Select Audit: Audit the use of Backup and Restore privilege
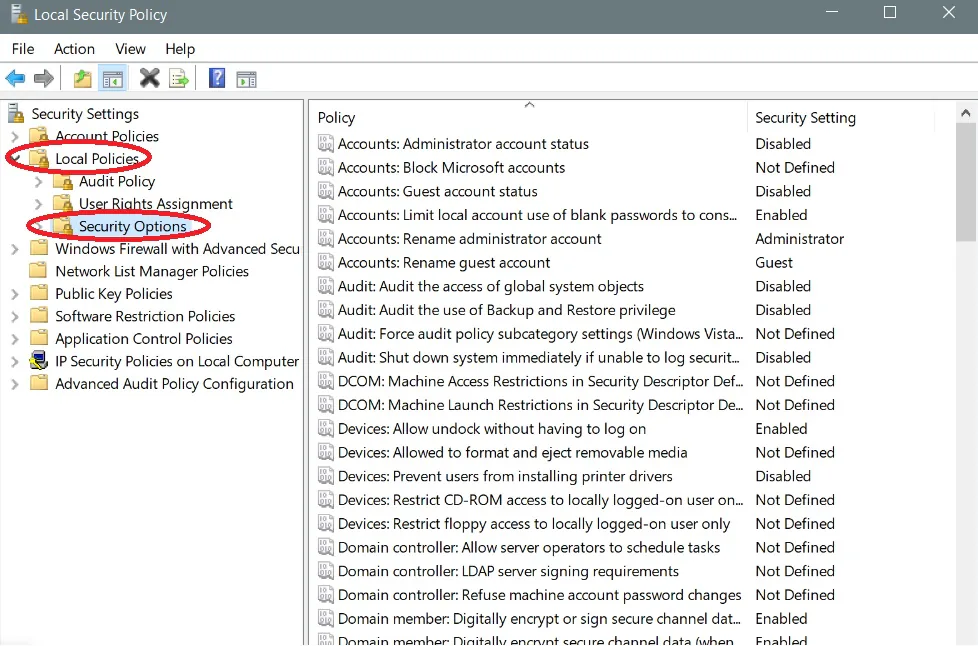This screenshot has height=646, width=978. tap(506, 310)
